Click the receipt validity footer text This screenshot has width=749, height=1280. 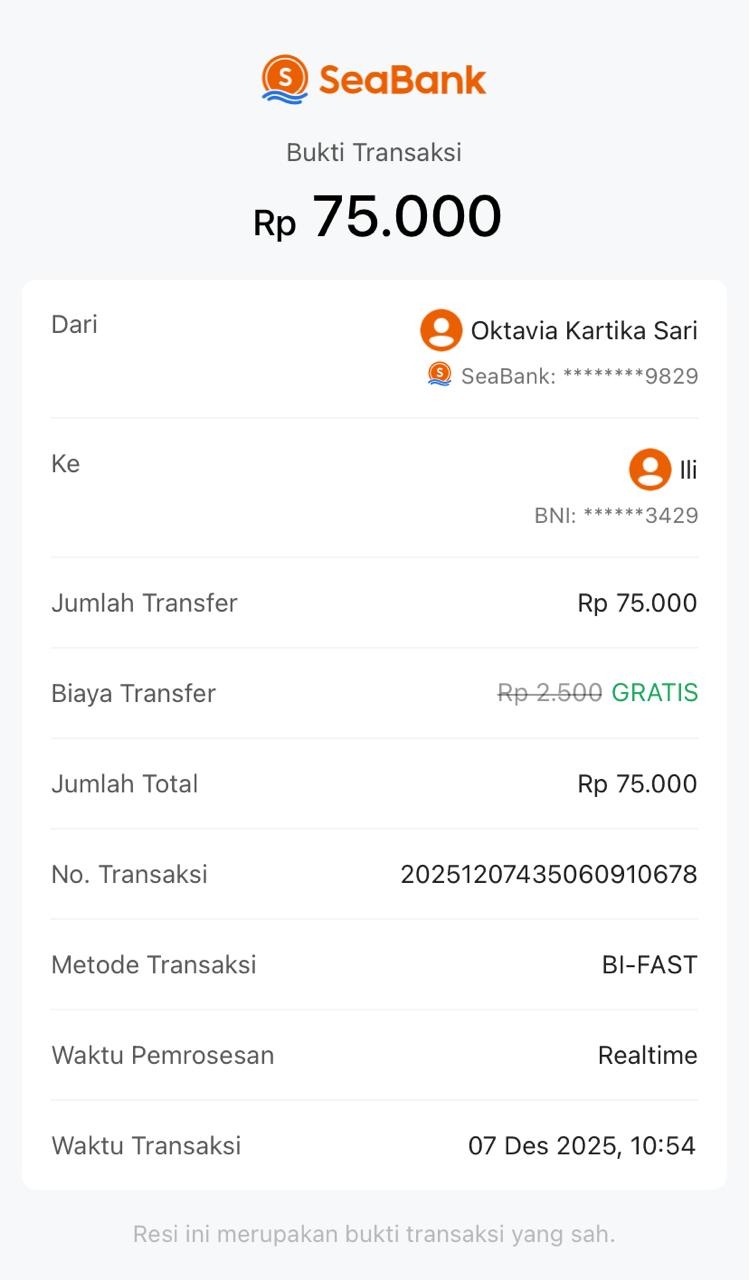coord(374,1234)
